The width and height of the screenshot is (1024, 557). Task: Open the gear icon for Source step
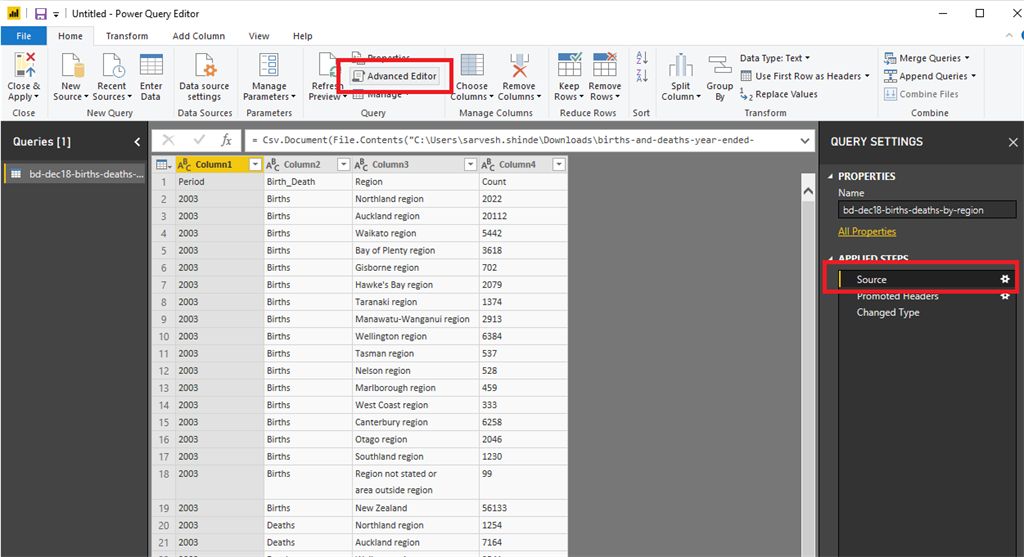tap(1005, 279)
